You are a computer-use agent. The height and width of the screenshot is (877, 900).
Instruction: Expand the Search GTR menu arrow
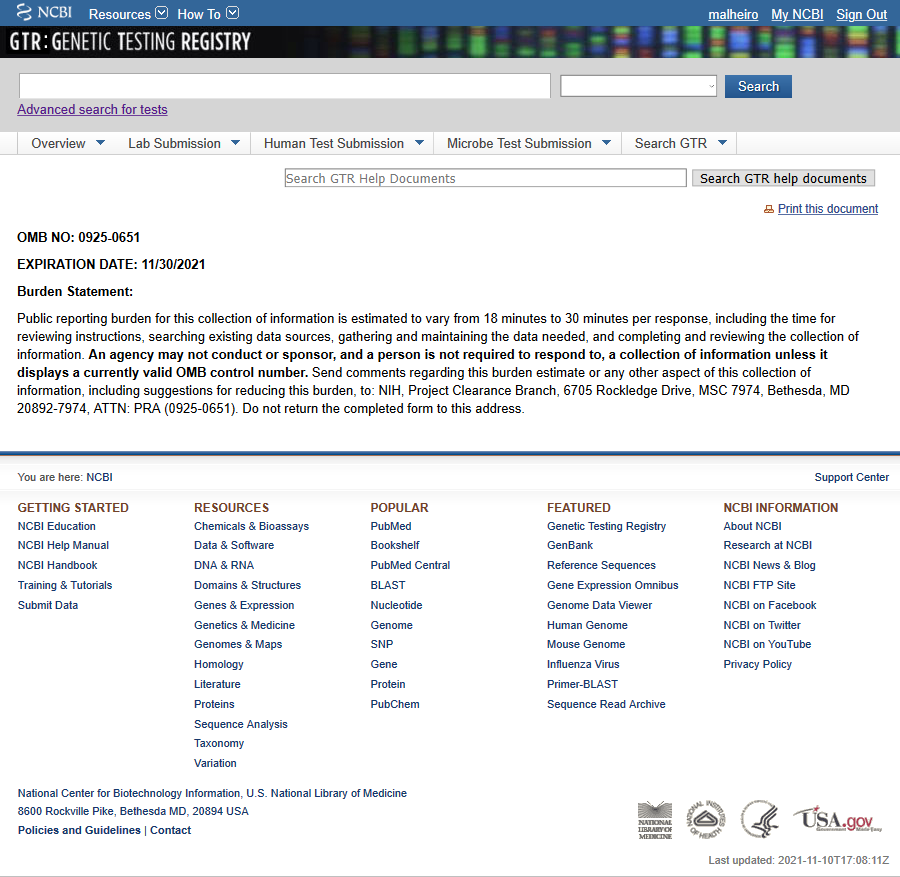[x=722, y=143]
